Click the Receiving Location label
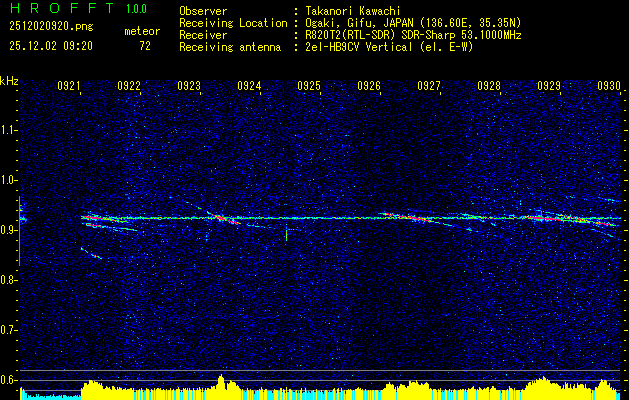The width and height of the screenshot is (629, 400). click(x=233, y=23)
